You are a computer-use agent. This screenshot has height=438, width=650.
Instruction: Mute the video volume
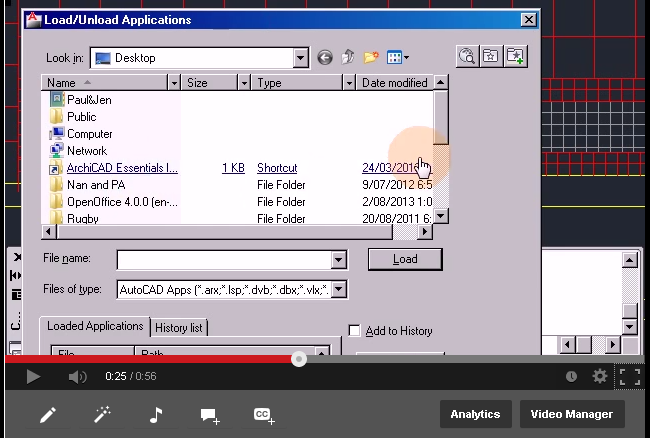coord(77,377)
